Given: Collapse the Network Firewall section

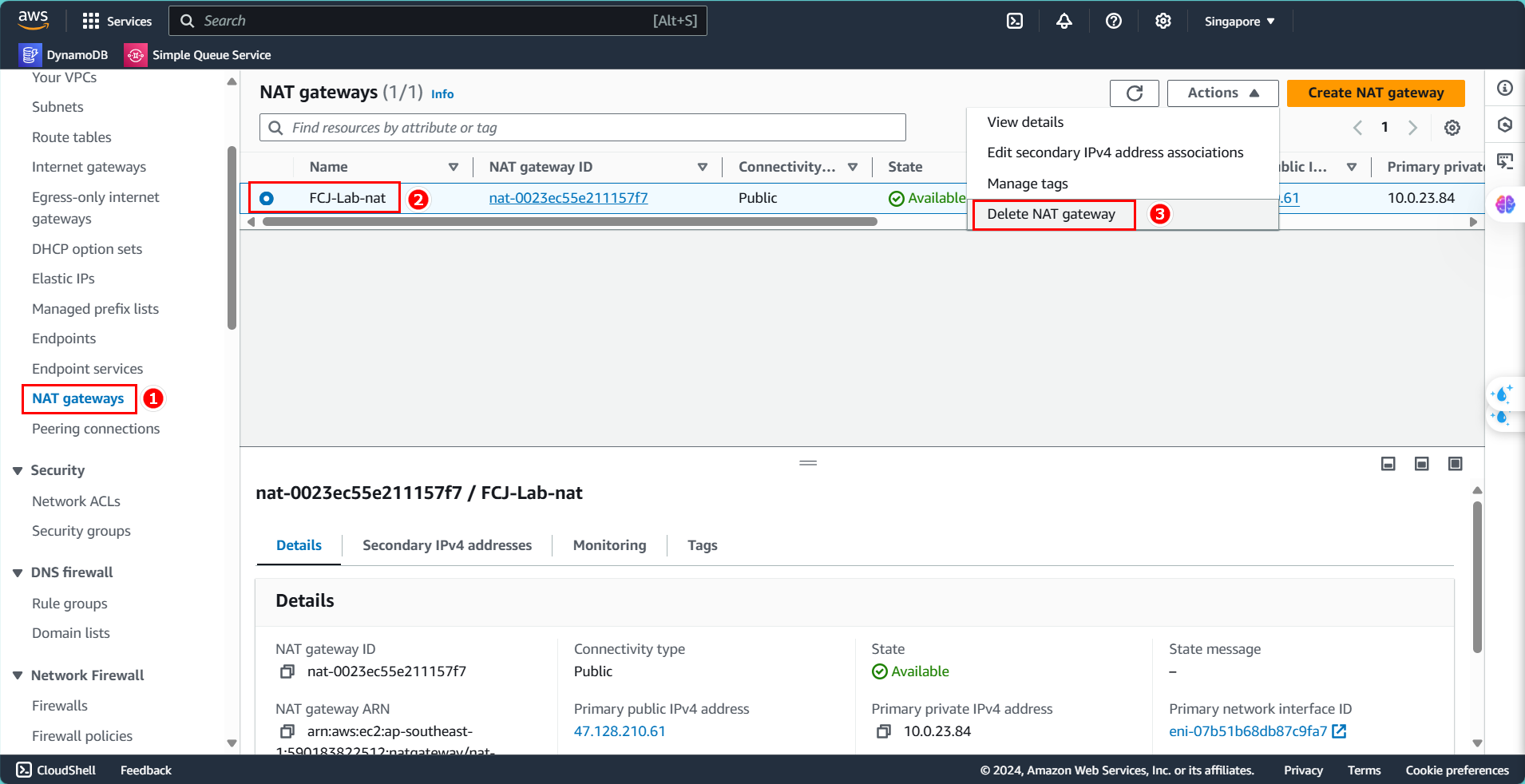Looking at the screenshot, I should (18, 676).
